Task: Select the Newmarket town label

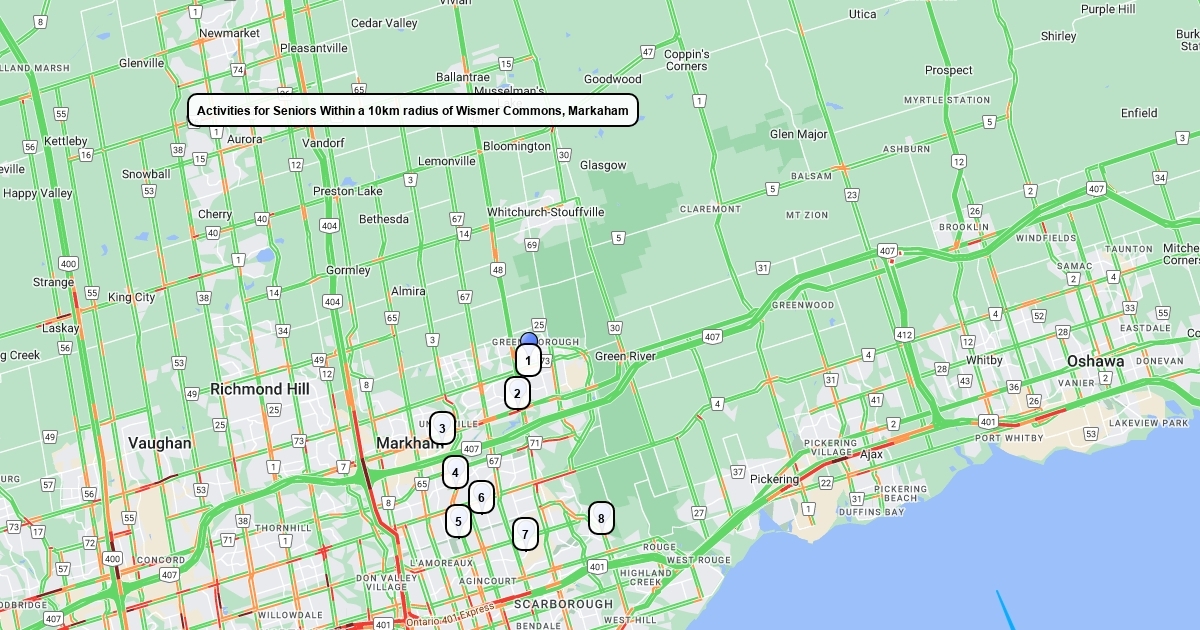Action: [229, 33]
